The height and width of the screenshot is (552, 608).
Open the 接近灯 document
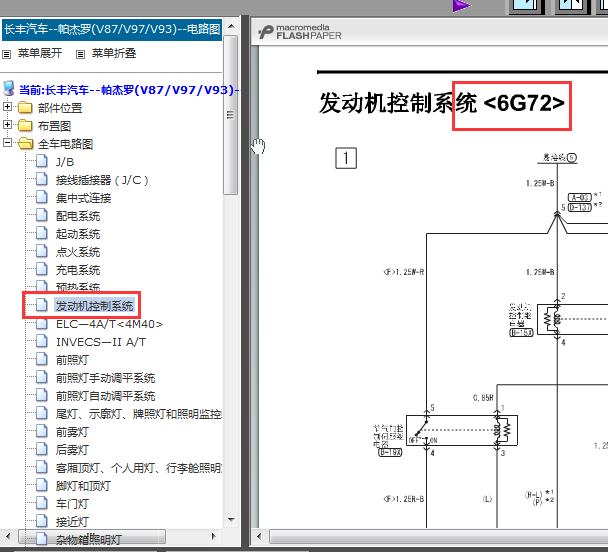click(x=72, y=522)
